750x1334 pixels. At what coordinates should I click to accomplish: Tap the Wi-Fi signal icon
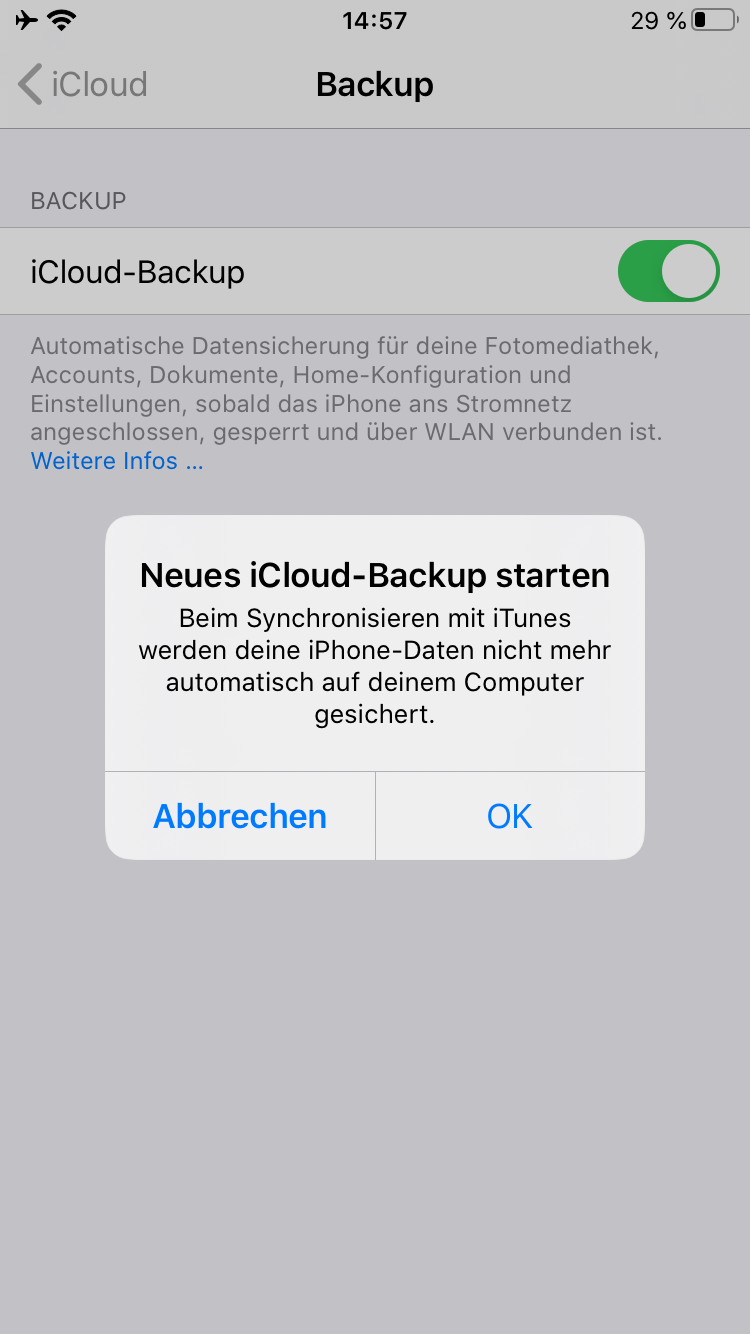62,20
